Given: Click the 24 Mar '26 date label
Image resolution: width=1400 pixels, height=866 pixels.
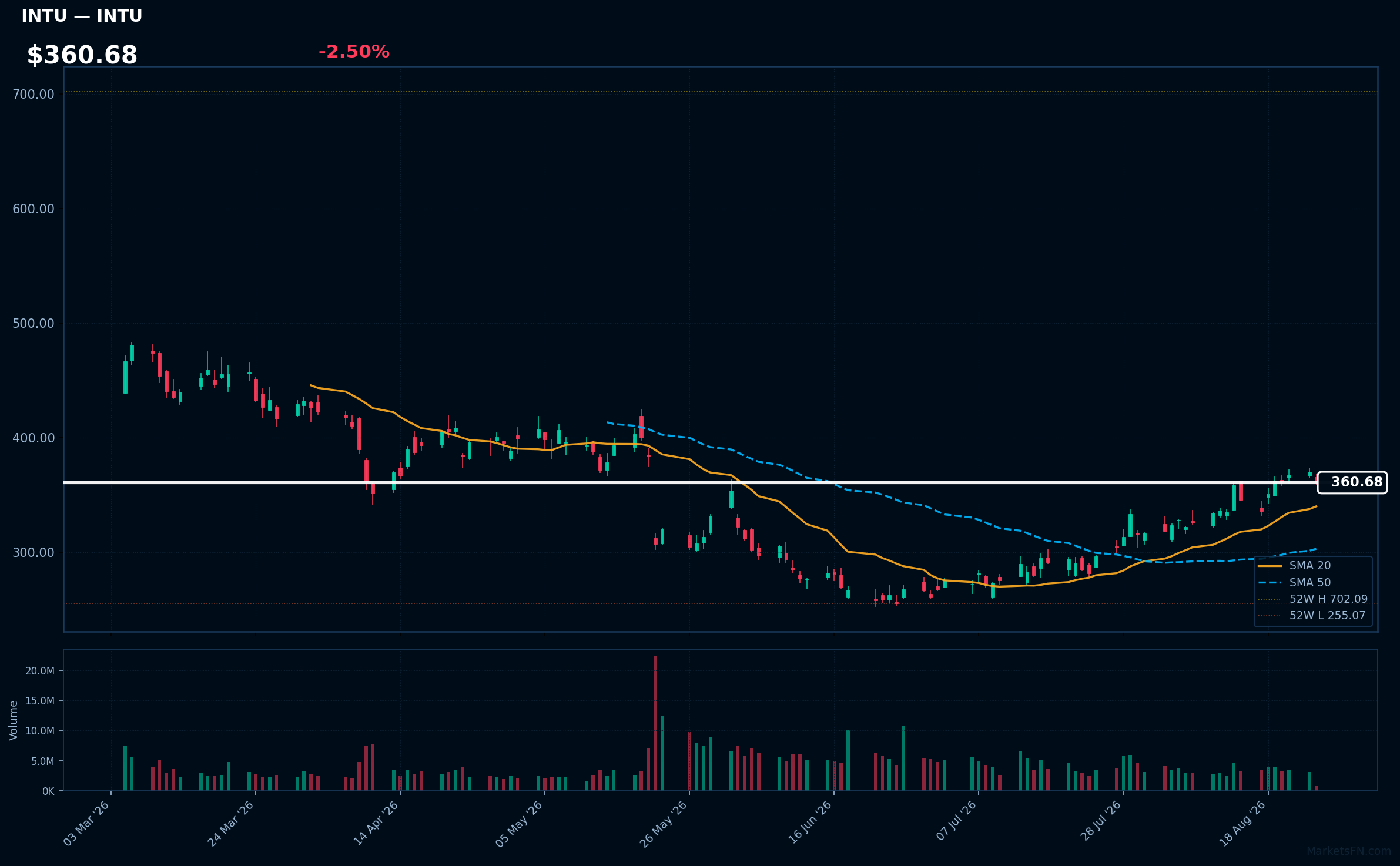Looking at the screenshot, I should pyautogui.click(x=231, y=824).
